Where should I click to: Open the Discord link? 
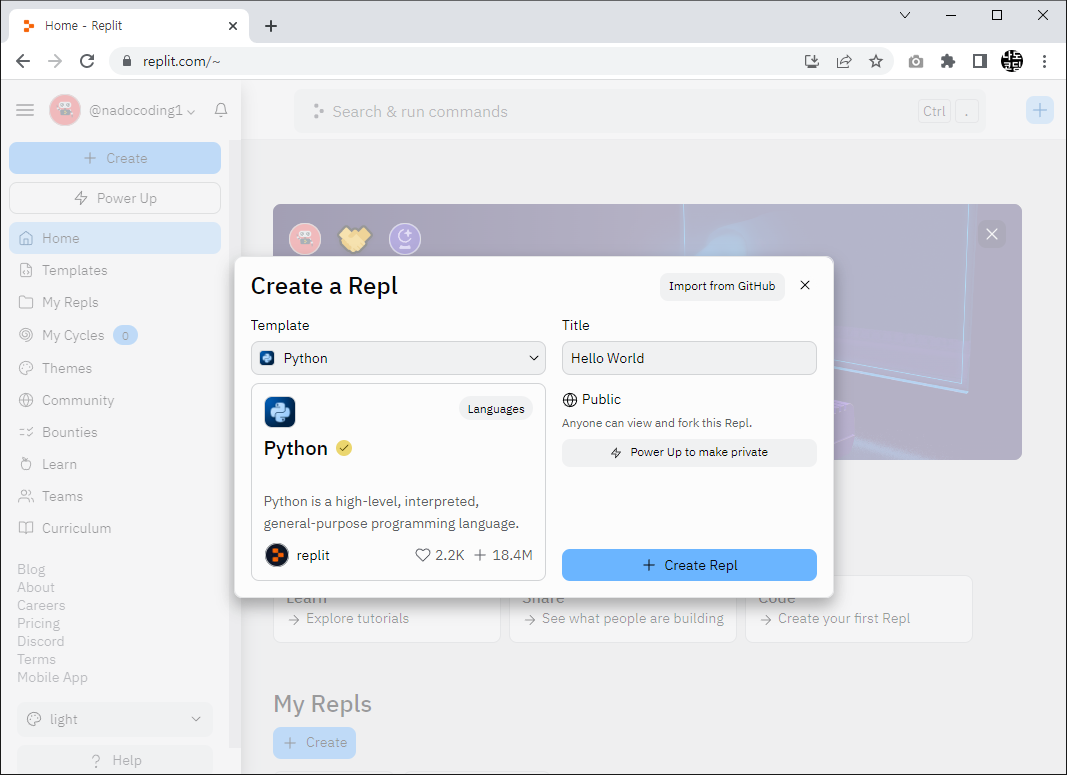click(x=41, y=641)
